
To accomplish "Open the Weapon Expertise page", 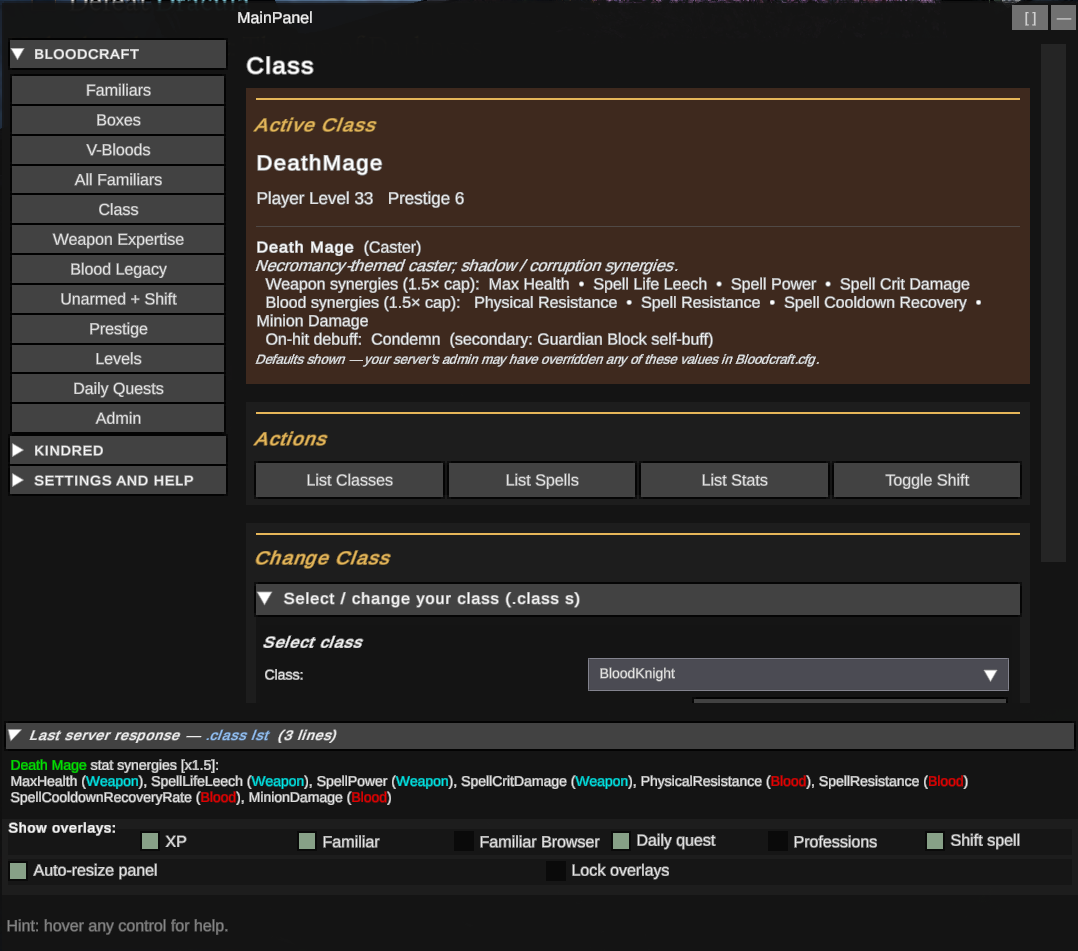I will [118, 239].
